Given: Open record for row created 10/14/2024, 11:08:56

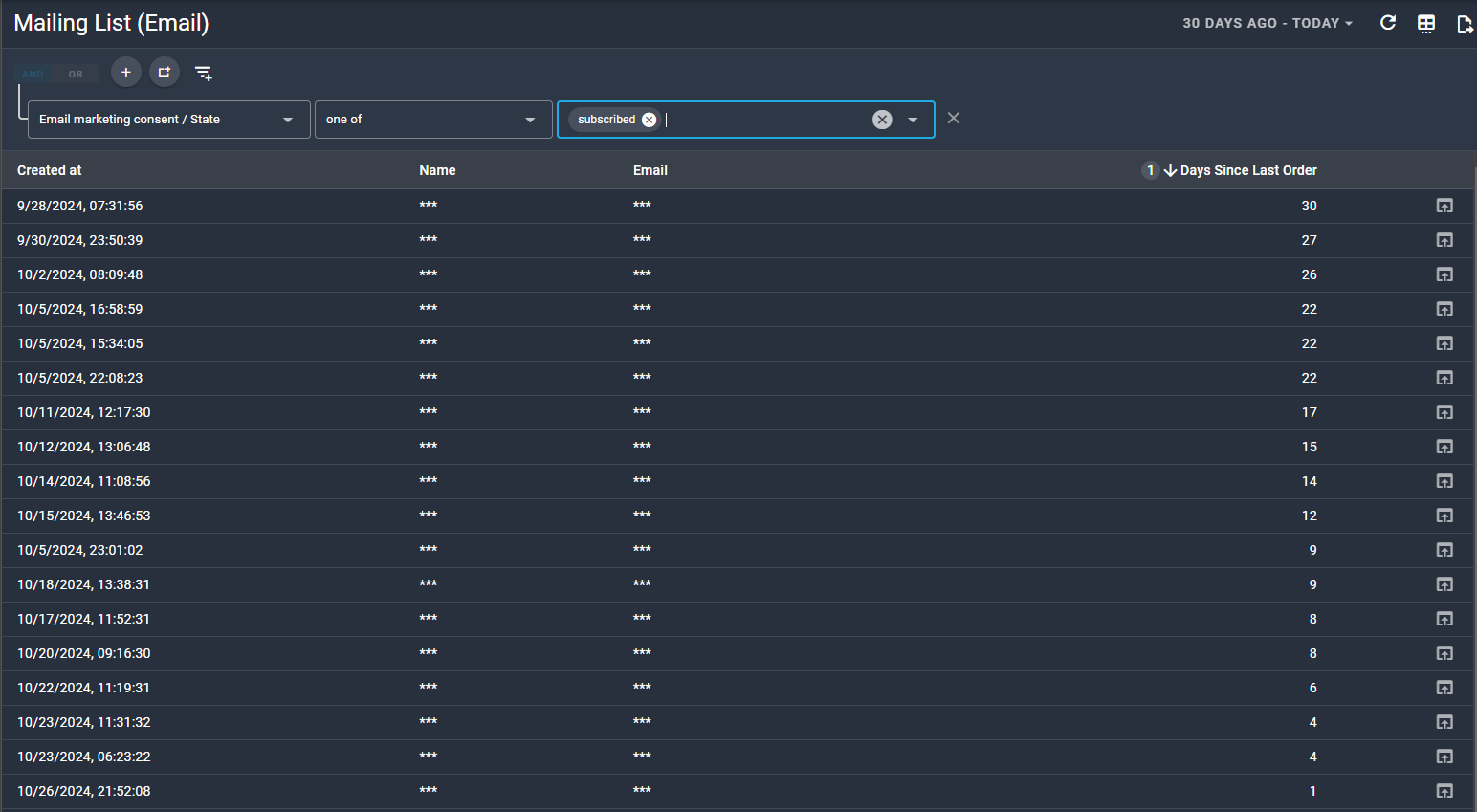Looking at the screenshot, I should 1444,481.
